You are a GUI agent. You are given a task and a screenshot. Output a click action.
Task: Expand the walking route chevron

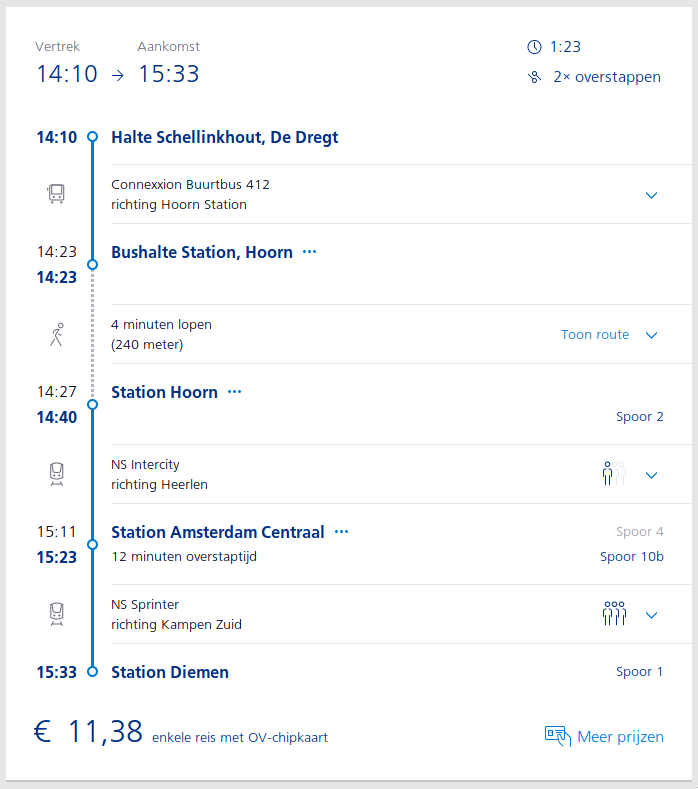(652, 335)
